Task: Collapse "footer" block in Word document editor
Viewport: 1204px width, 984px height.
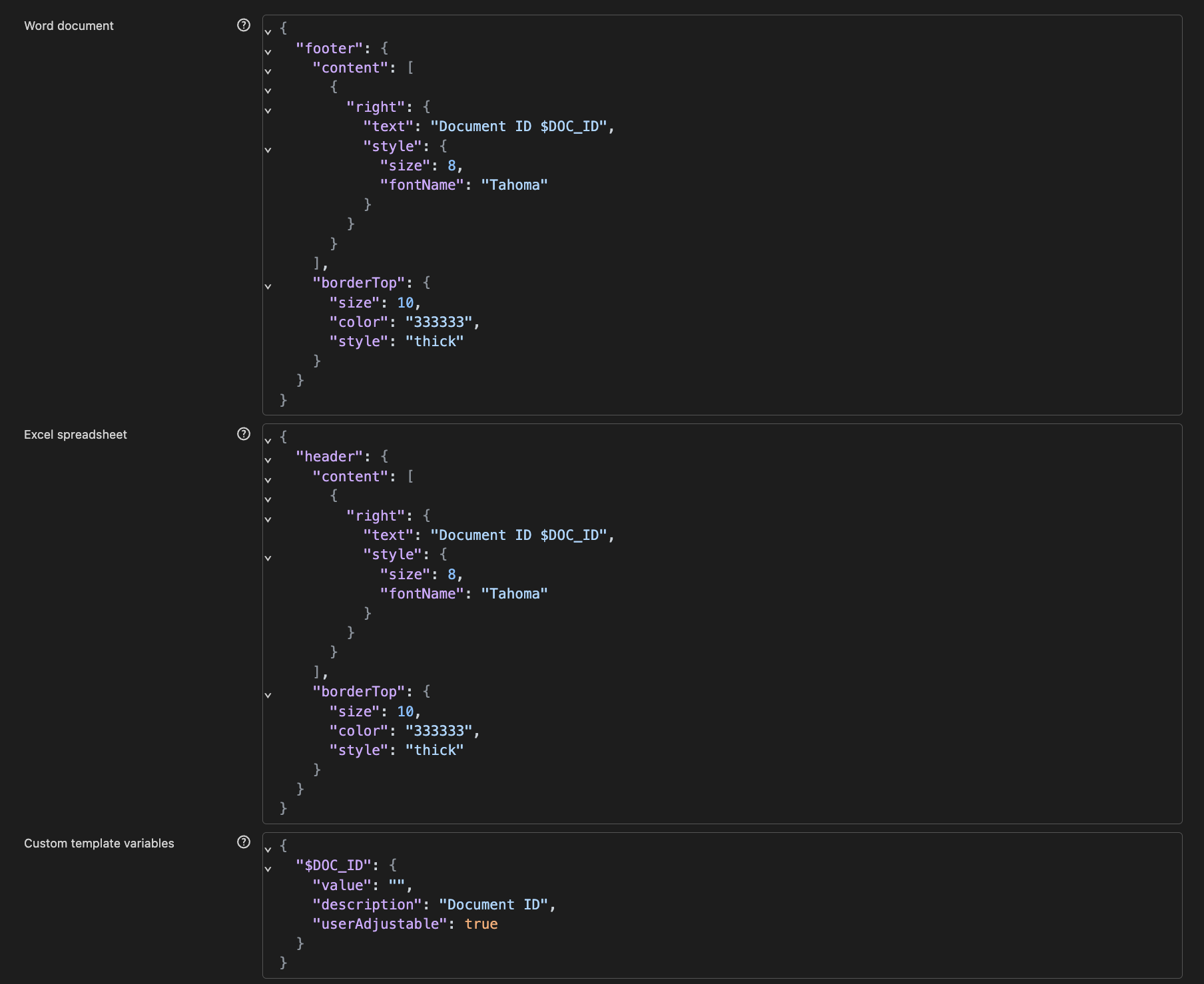Action: [x=268, y=51]
